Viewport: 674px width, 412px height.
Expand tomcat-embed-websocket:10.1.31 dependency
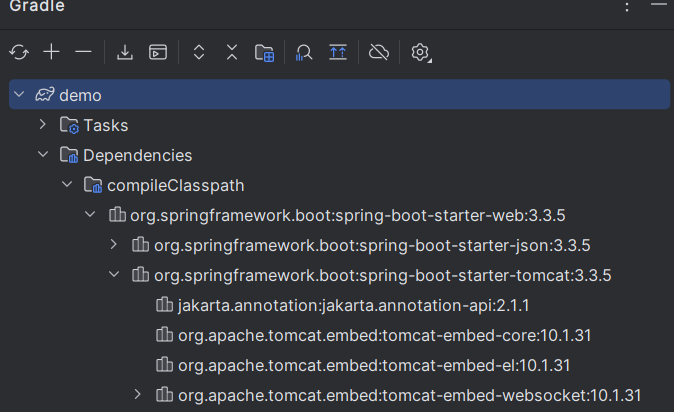(x=138, y=394)
